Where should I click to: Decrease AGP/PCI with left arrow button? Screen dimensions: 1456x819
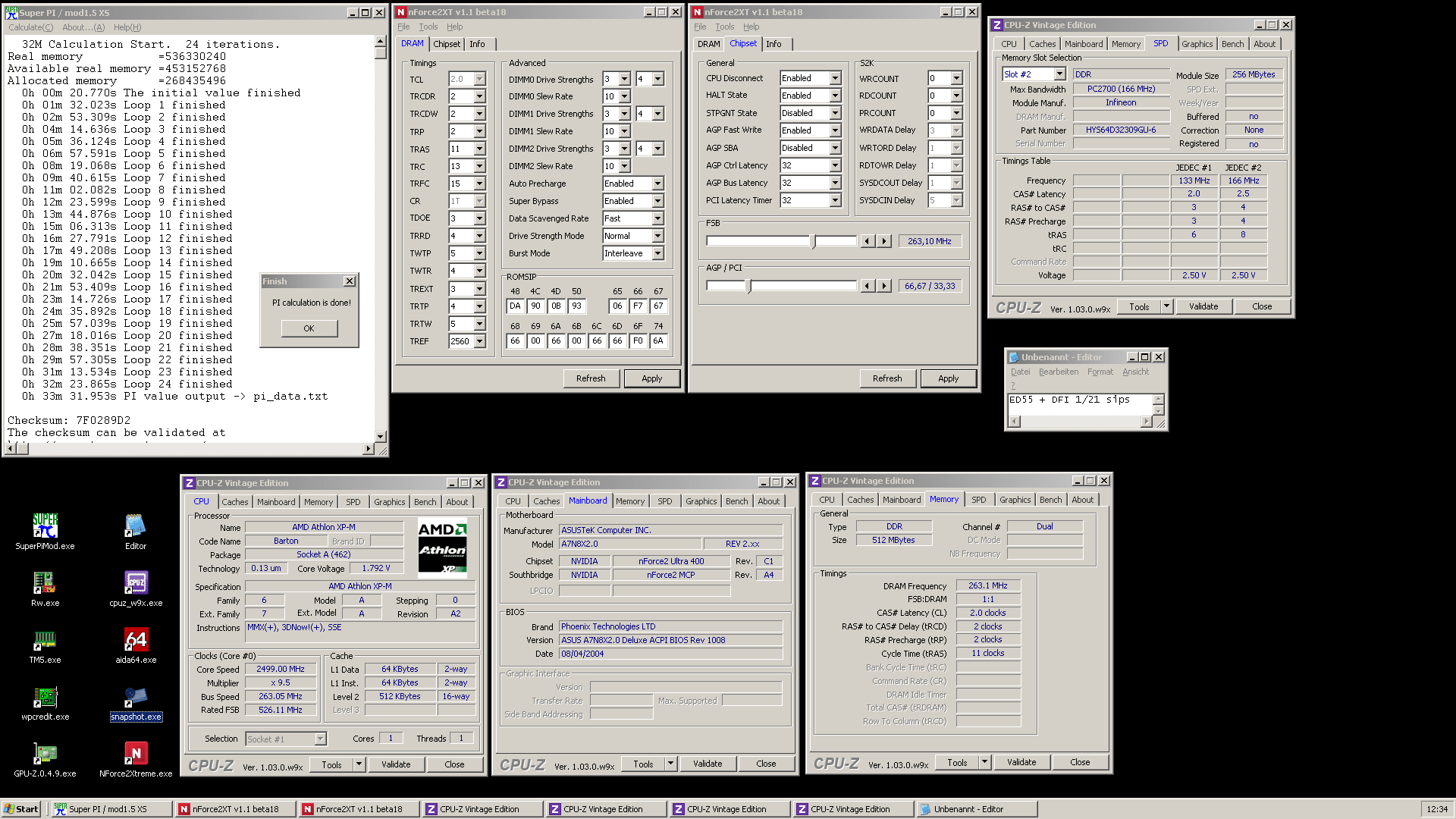868,286
